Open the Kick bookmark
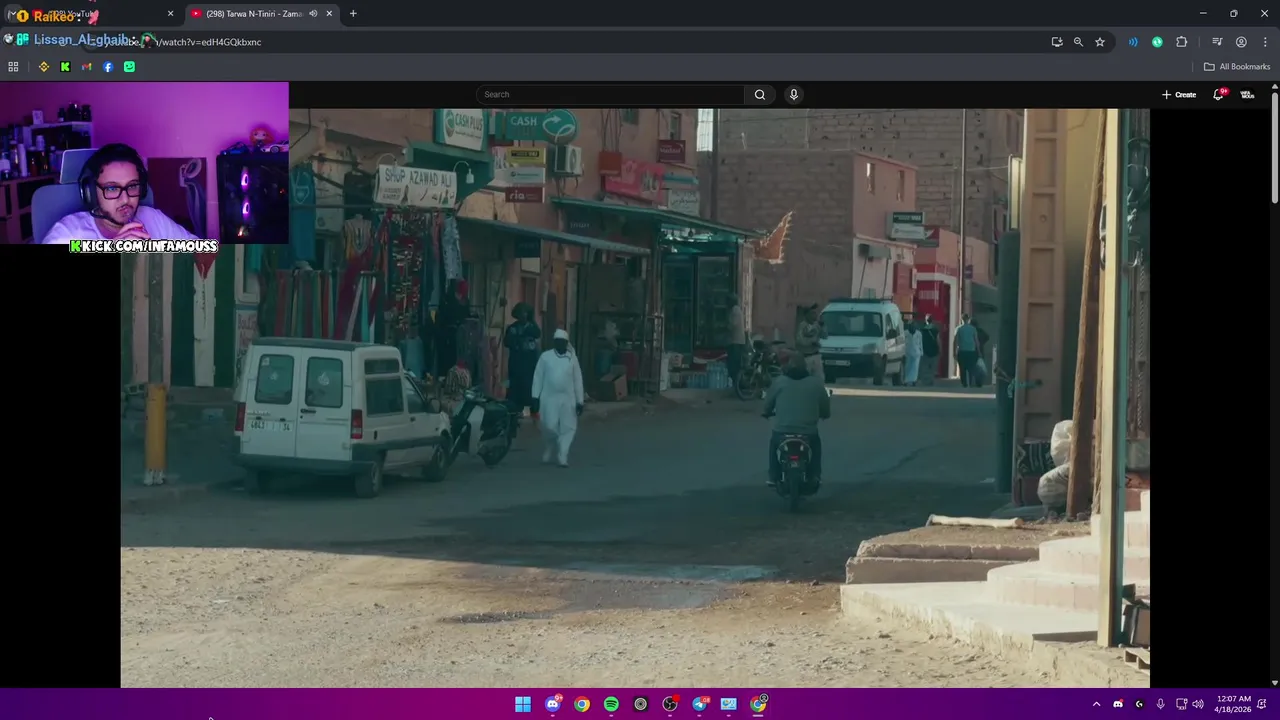Viewport: 1280px width, 720px height. [65, 67]
